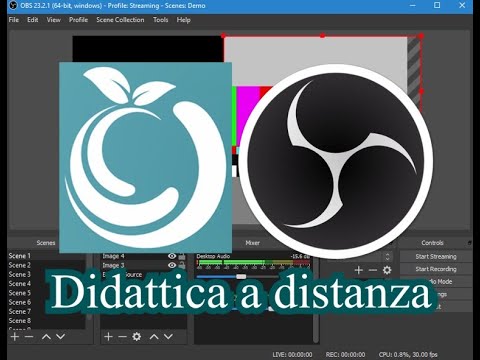Toggle visibility eye for Image 3
480x360 pixels.
coord(172,265)
